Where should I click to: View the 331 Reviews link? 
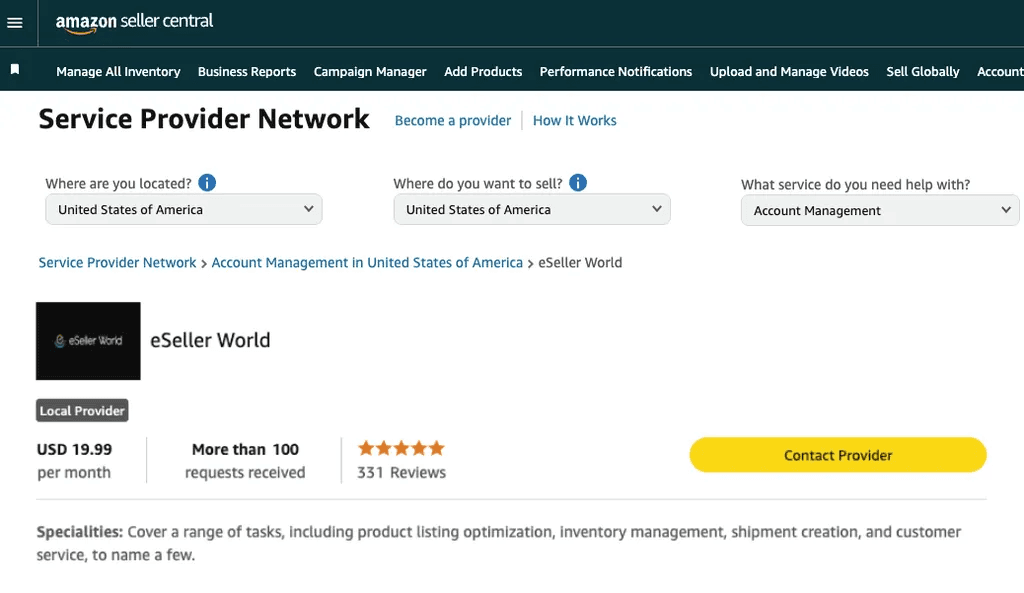402,473
